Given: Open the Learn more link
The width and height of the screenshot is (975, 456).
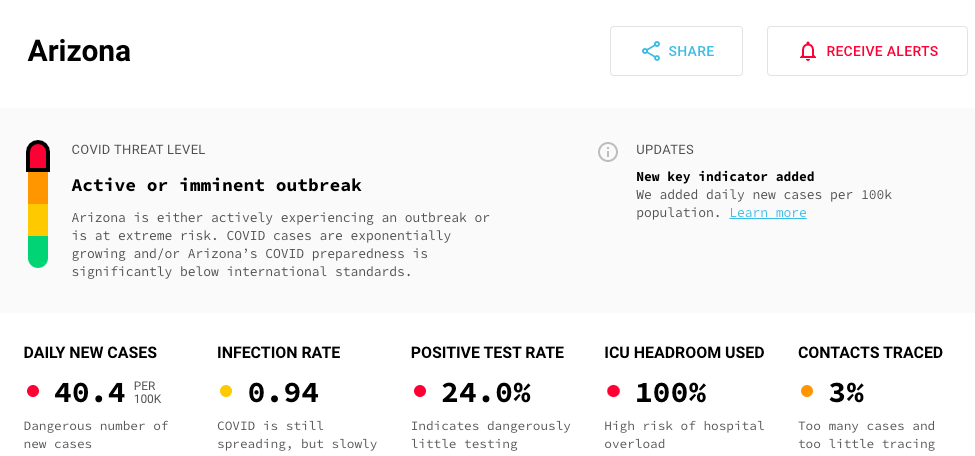Looking at the screenshot, I should 767,213.
